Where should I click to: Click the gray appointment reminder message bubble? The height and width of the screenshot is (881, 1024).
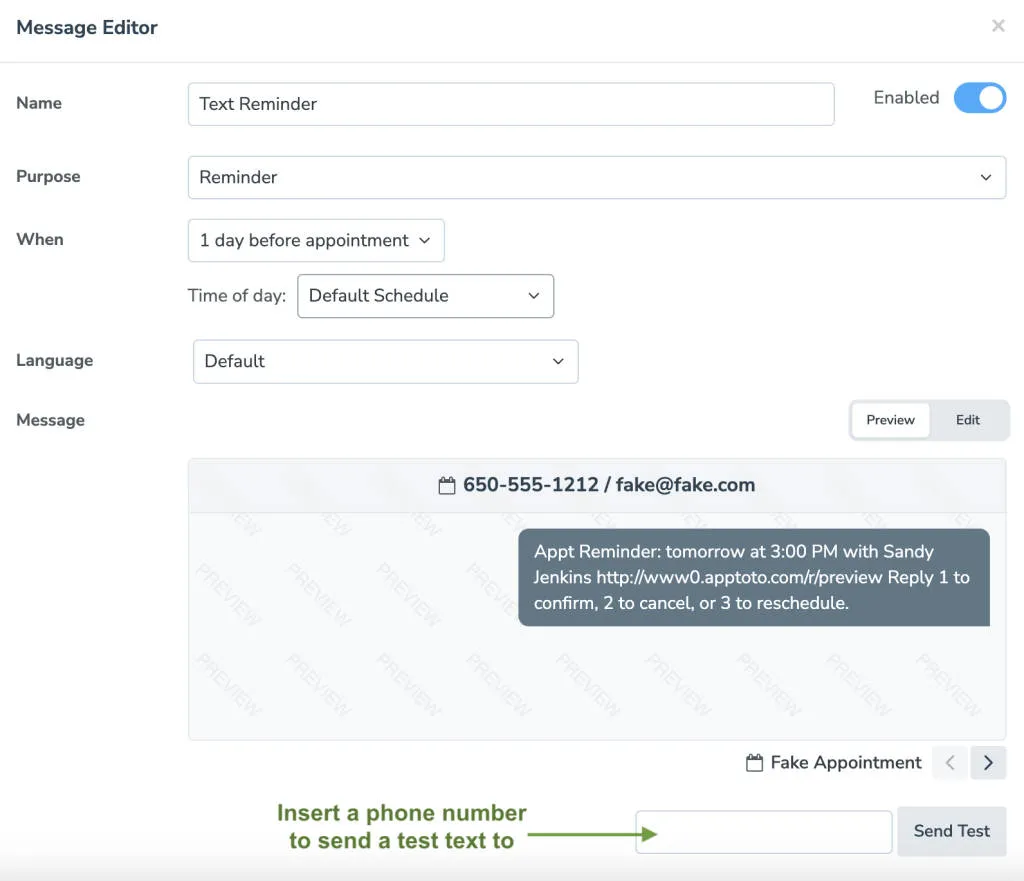(755, 580)
